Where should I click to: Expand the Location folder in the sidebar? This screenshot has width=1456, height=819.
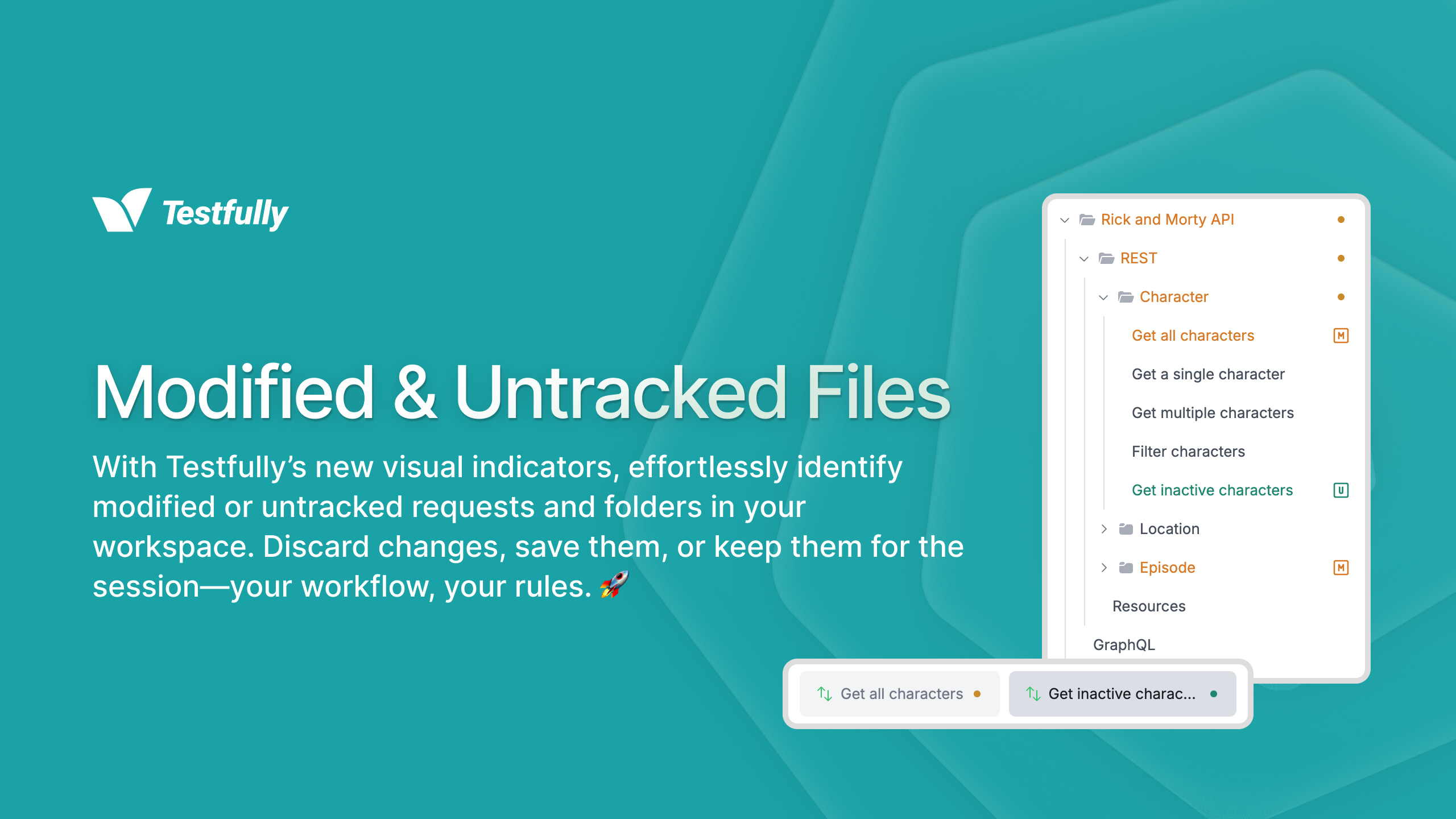(x=1100, y=528)
